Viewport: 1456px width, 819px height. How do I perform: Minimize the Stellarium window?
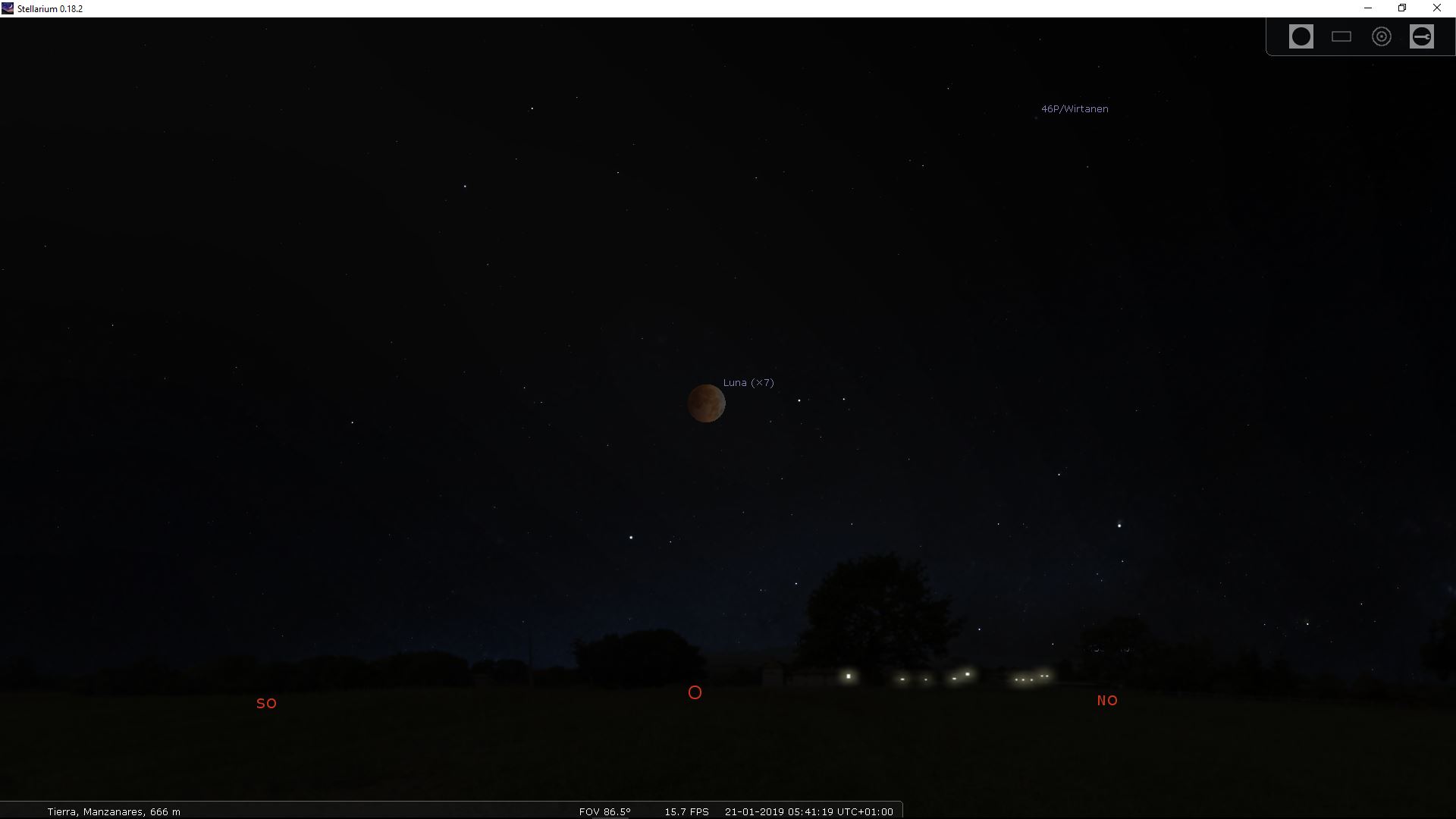[1368, 8]
